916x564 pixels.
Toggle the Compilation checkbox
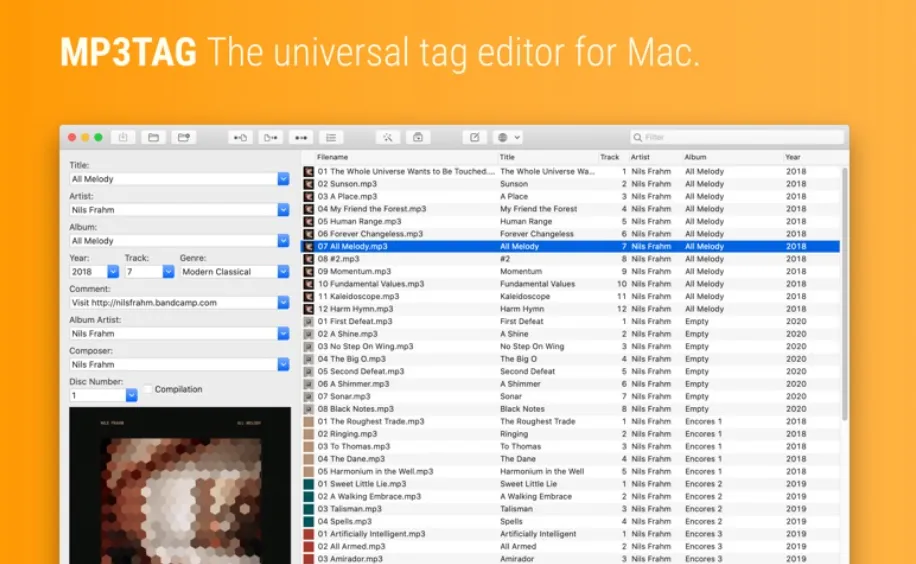(x=148, y=389)
